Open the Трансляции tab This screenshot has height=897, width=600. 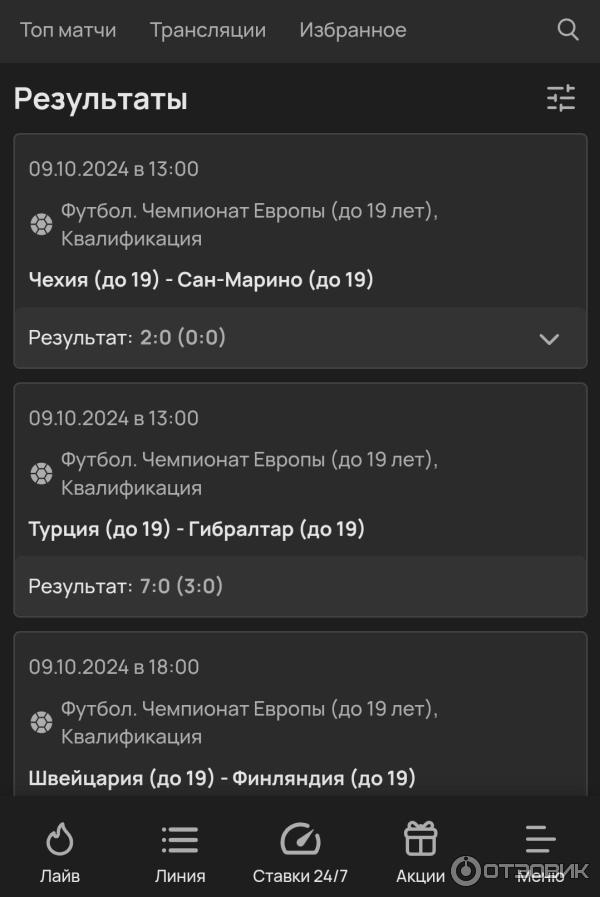point(207,30)
